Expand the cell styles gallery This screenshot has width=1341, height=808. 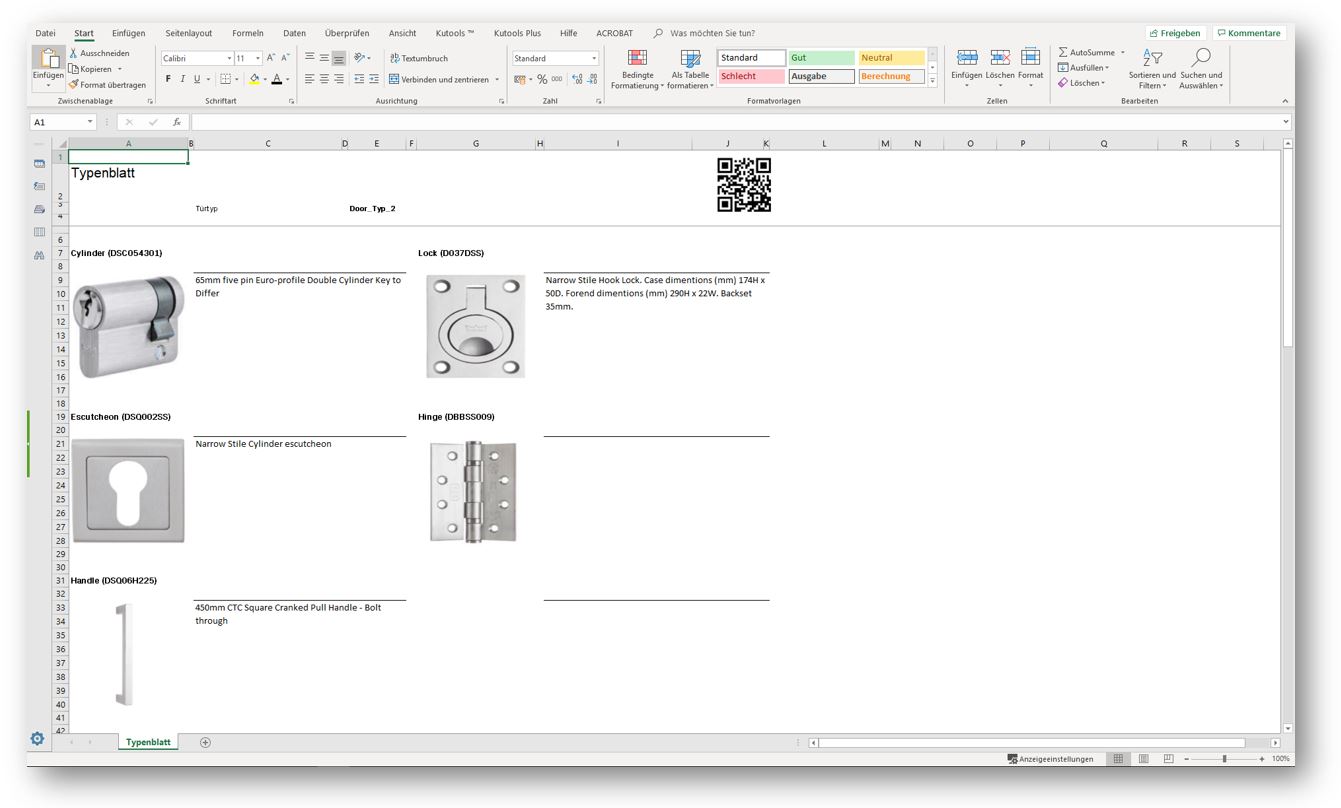point(933,81)
